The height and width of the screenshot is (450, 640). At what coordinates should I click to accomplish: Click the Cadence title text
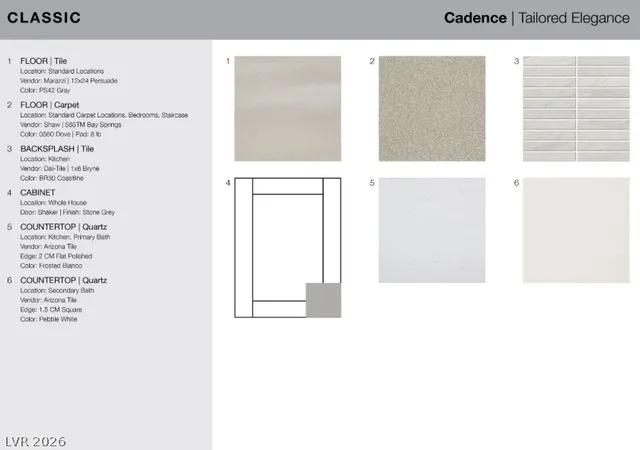[476, 18]
